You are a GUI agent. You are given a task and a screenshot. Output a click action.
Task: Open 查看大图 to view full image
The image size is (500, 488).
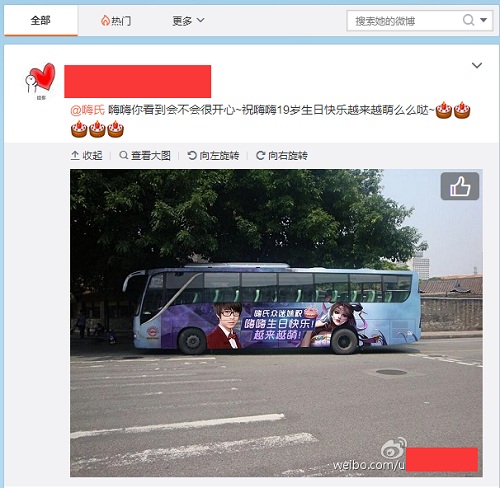145,155
